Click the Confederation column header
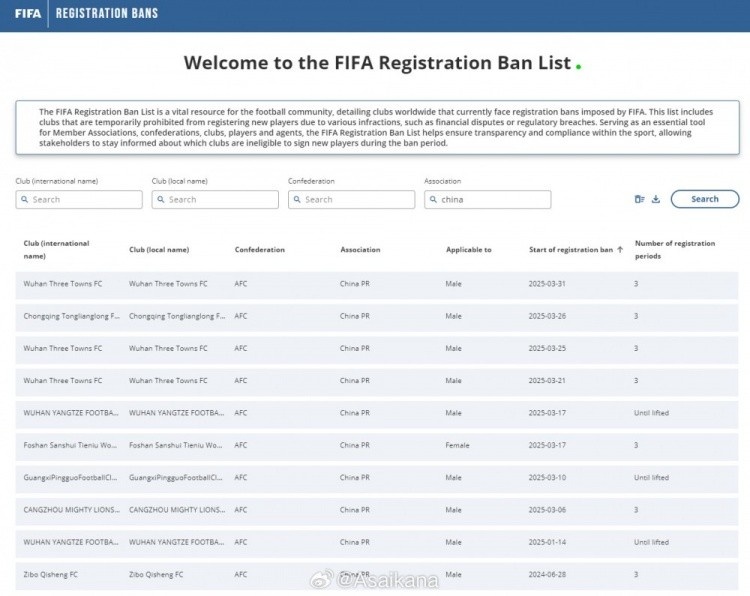Screen dimensions: 750x596 [259, 250]
